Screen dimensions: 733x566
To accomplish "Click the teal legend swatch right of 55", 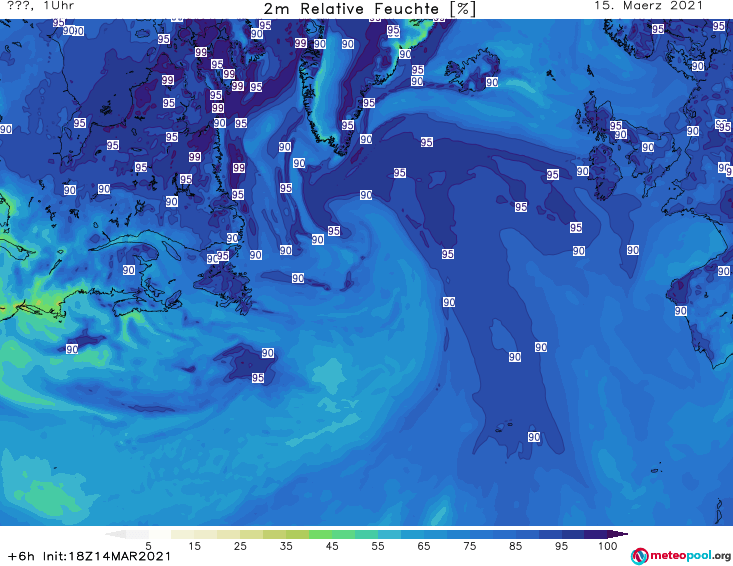I will [389, 534].
